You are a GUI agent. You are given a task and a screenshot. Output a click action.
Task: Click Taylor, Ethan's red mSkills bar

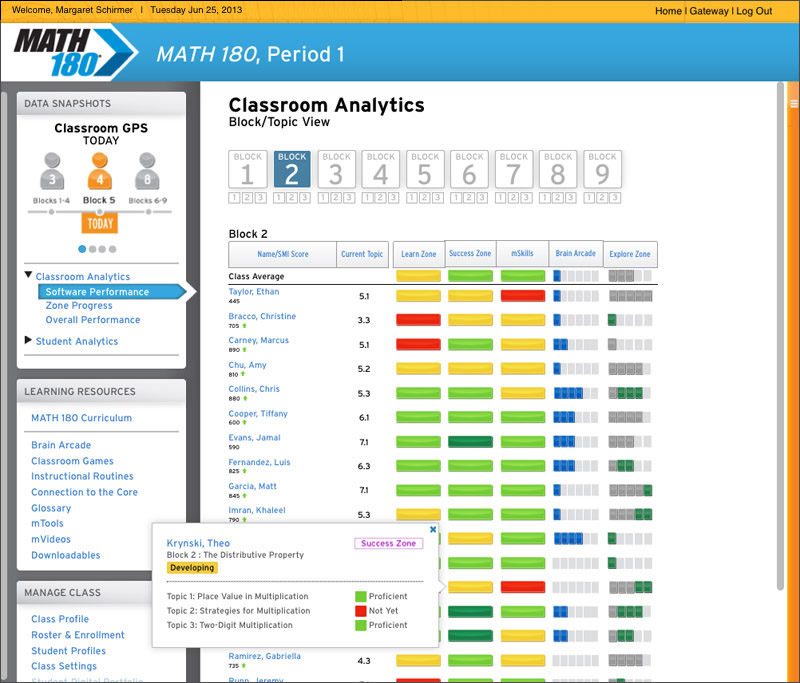(523, 296)
